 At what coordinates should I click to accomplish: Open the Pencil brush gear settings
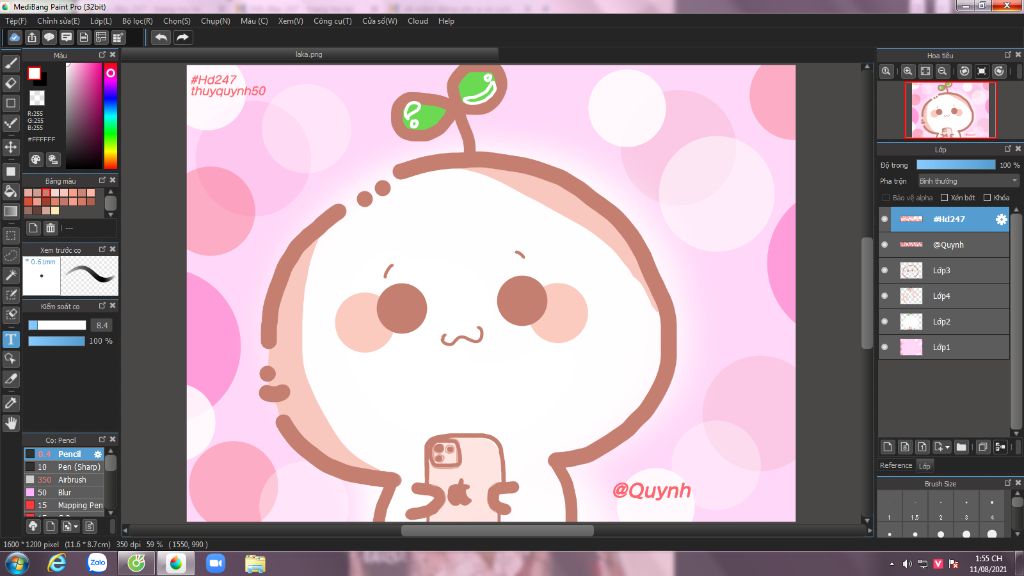pyautogui.click(x=98, y=454)
